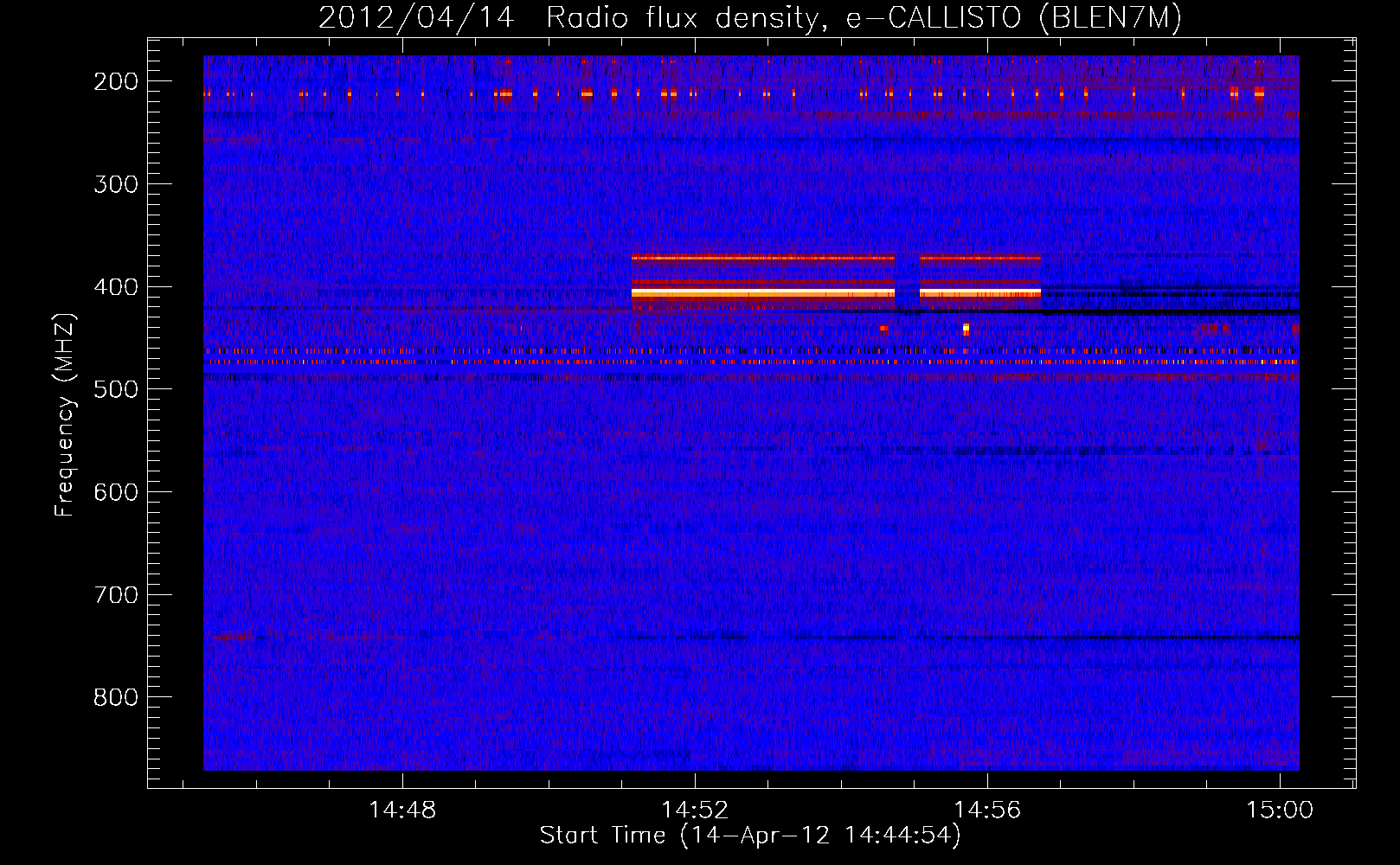
Task: Select the 600 frequency tick label
Action: tap(116, 492)
